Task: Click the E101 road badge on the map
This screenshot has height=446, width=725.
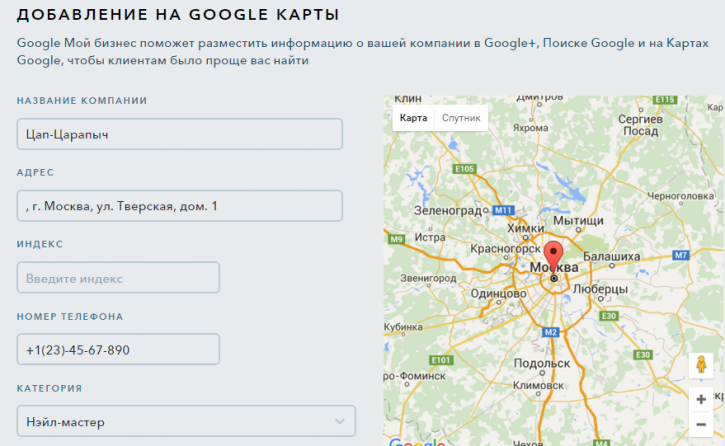Action: point(441,360)
